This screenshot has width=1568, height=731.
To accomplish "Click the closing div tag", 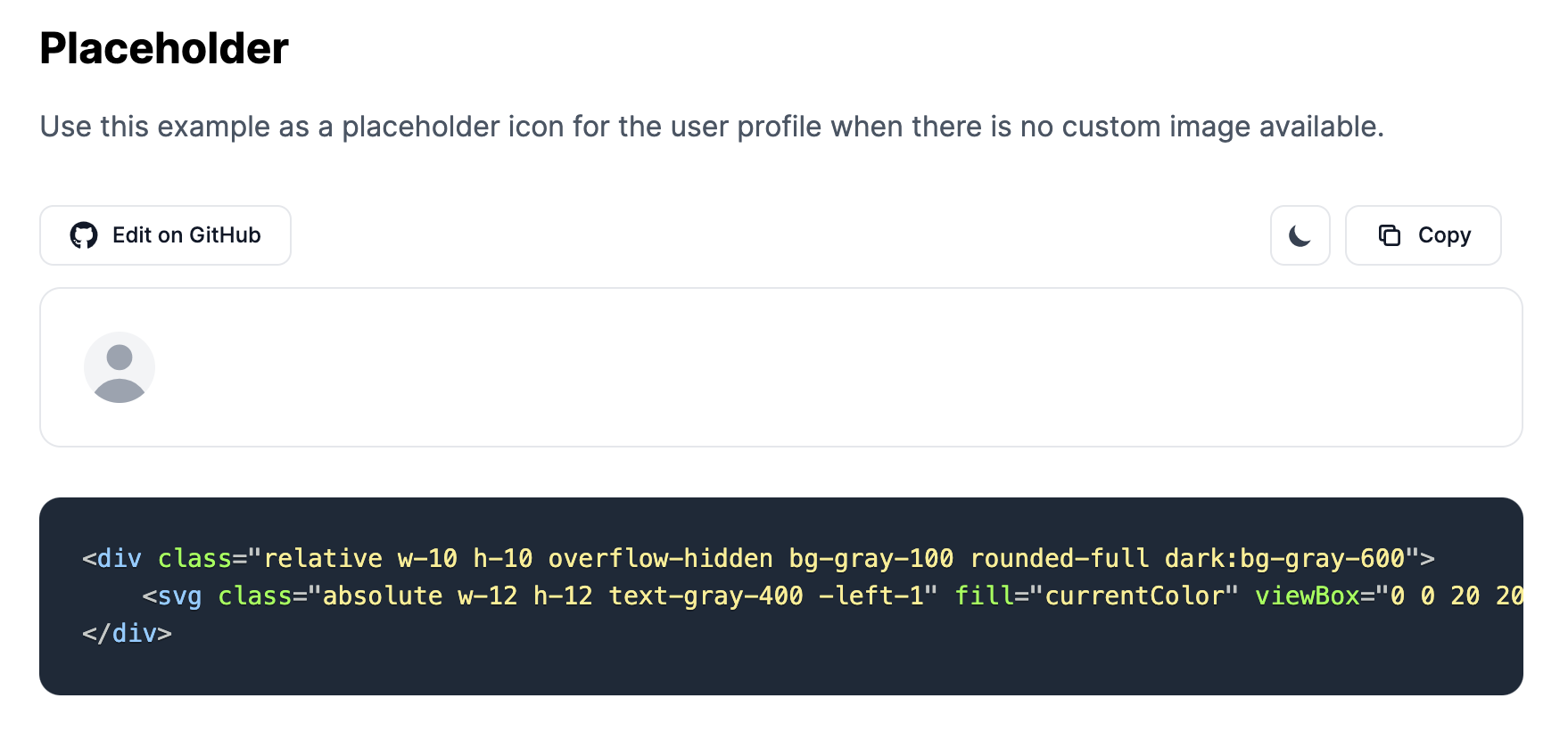I will (128, 633).
